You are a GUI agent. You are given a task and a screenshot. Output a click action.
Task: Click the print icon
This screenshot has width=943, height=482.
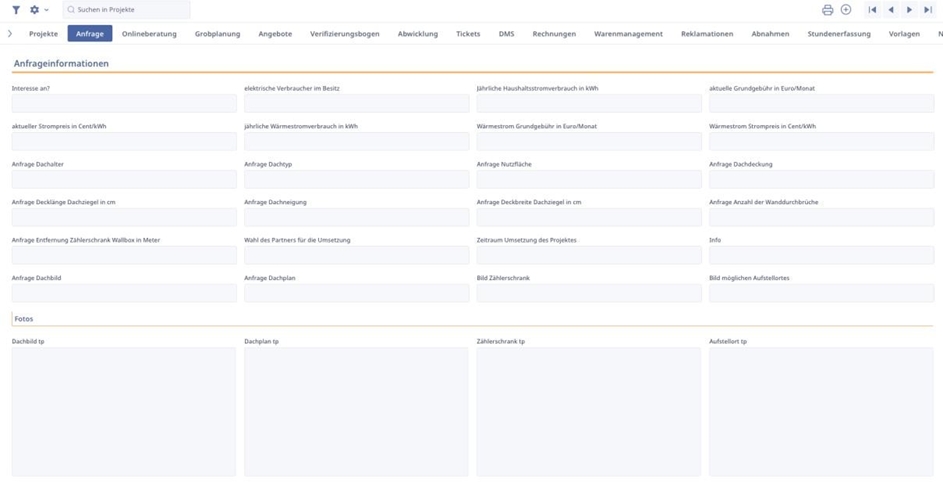tap(827, 10)
